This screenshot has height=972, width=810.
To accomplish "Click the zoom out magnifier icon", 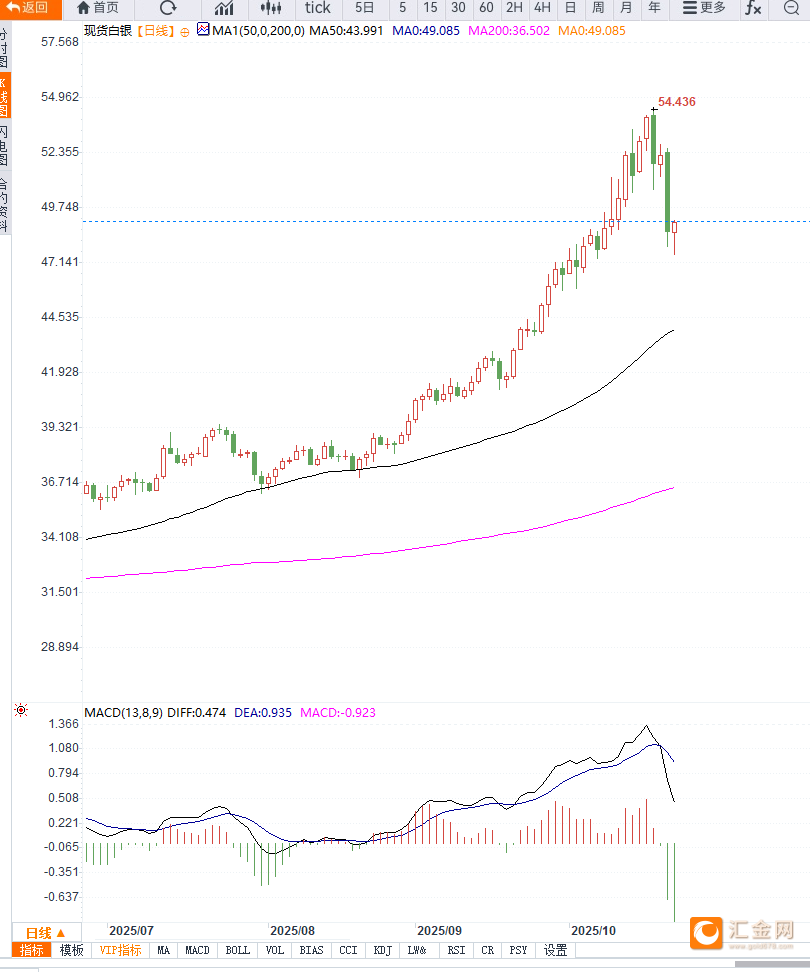I will coord(791,8).
